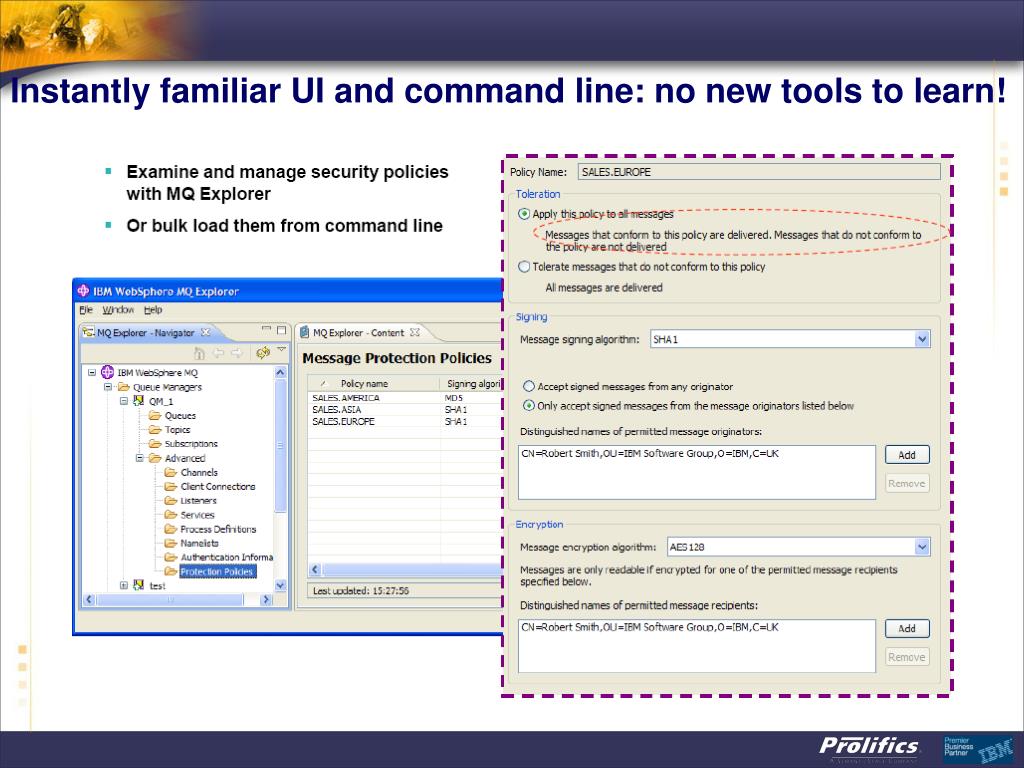Click Remove button for permitted message originators
Image resolution: width=1024 pixels, height=768 pixels.
tap(907, 483)
